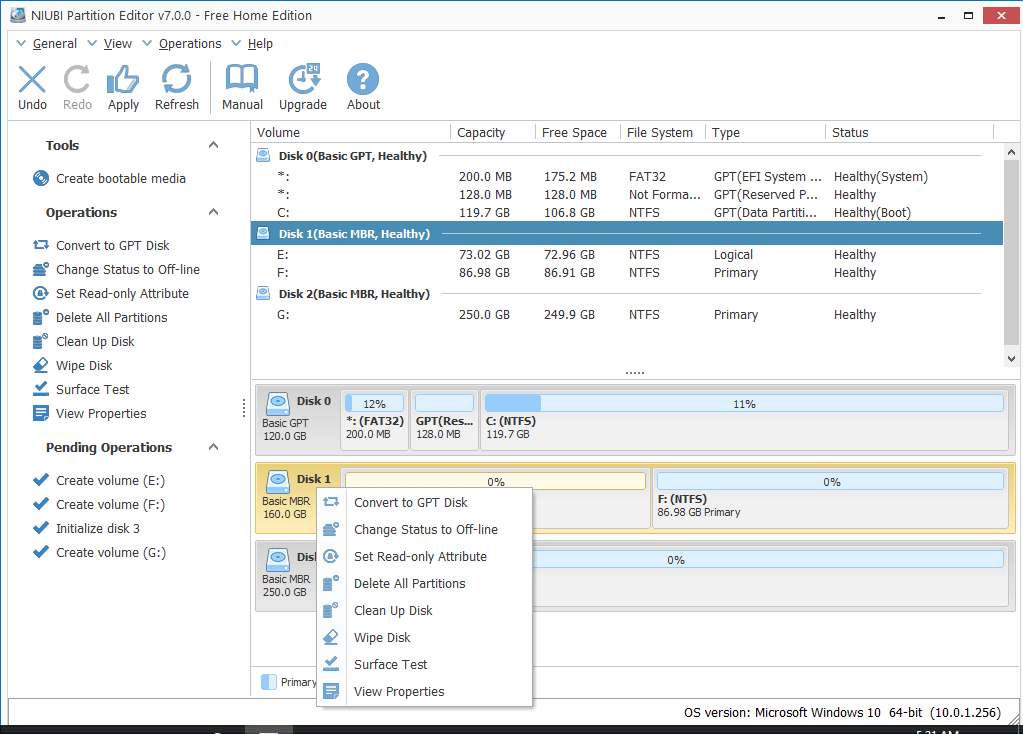
Task: Click the Apply icon in the toolbar
Action: [122, 86]
